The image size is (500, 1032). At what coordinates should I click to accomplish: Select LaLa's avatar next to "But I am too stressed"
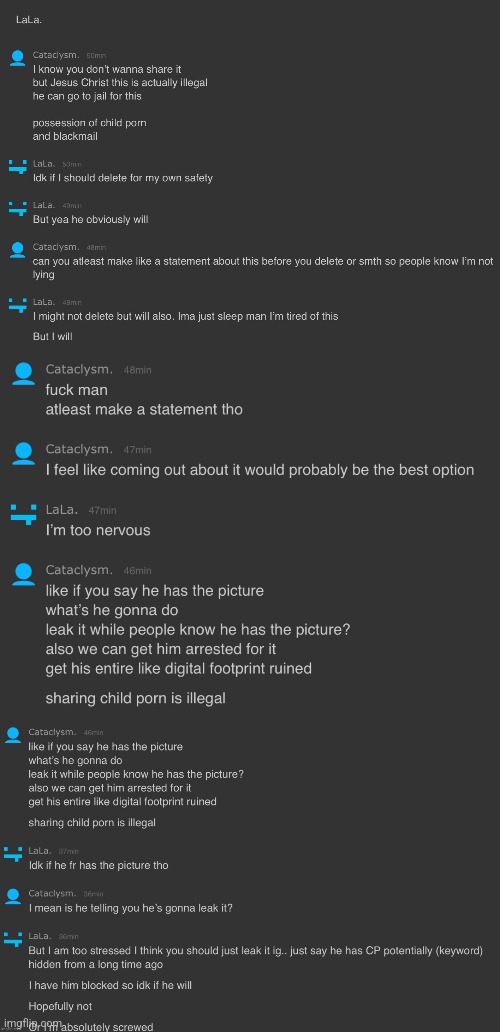point(13,939)
